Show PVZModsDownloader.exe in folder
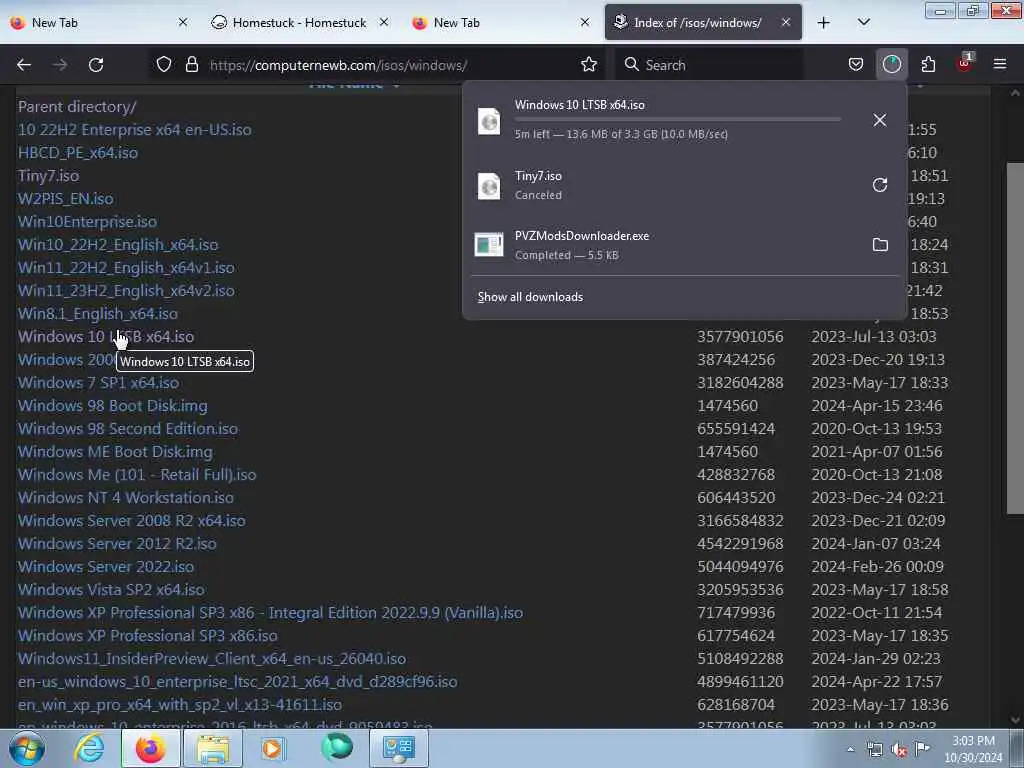The image size is (1024, 768). coord(880,245)
